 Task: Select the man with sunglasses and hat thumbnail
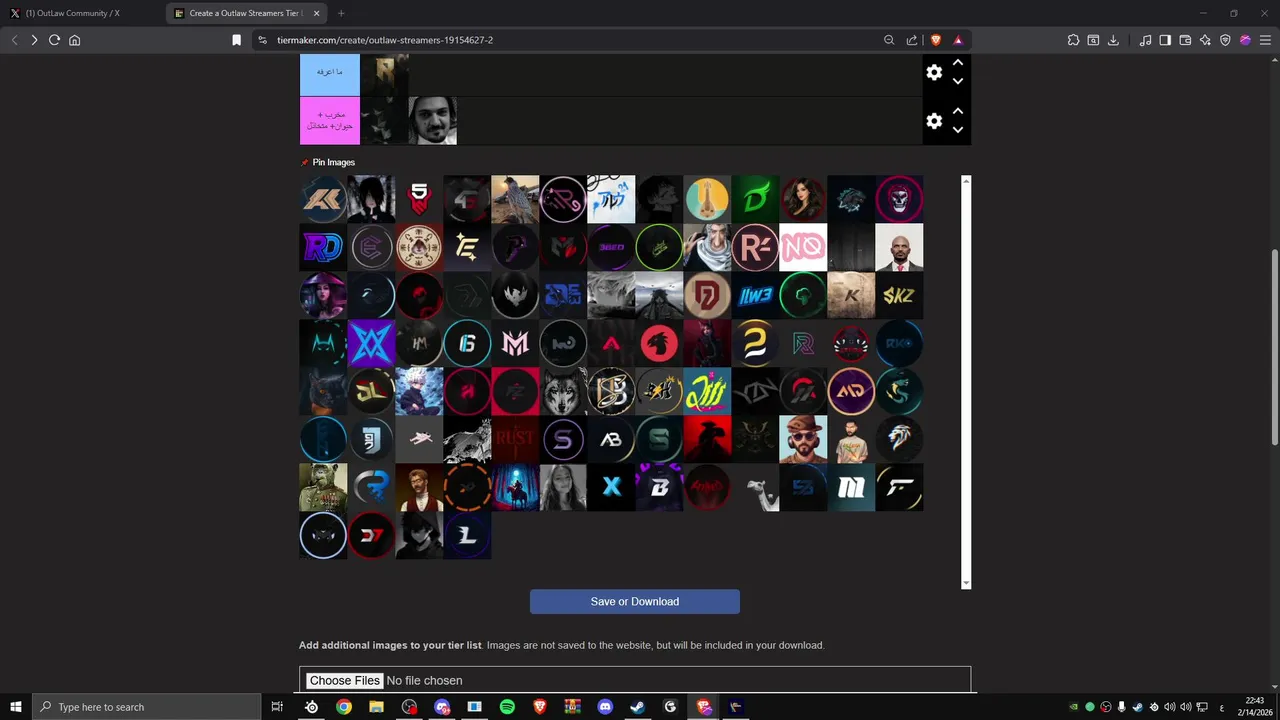click(803, 439)
